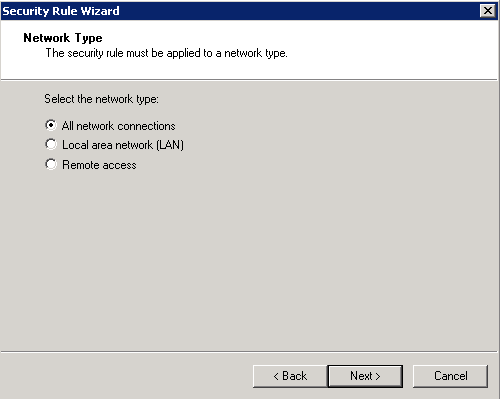500x399 pixels.
Task: Click the left chevron on the Back button
Action: 276,377
